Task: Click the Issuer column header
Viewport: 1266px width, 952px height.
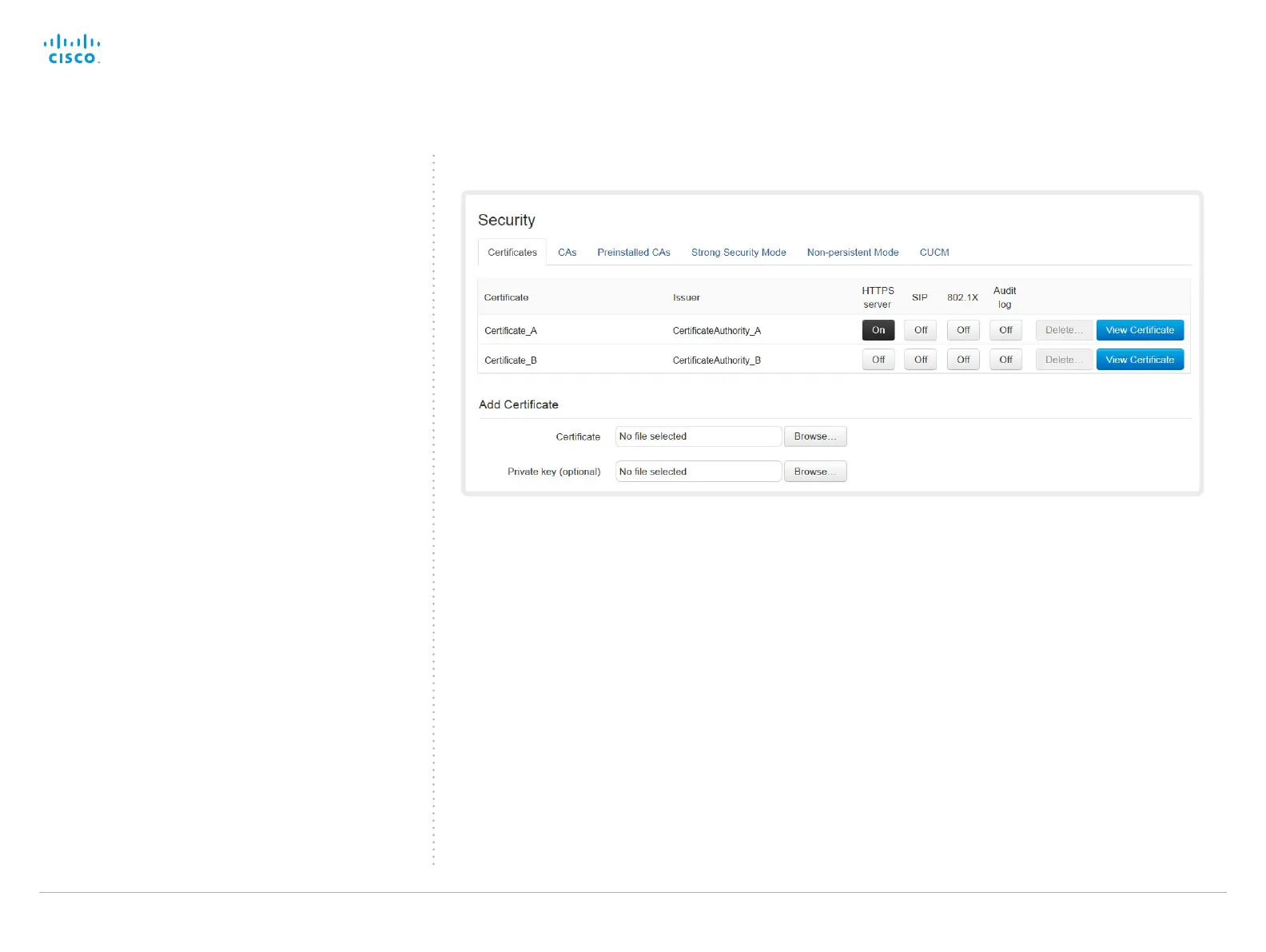Action: tap(687, 297)
